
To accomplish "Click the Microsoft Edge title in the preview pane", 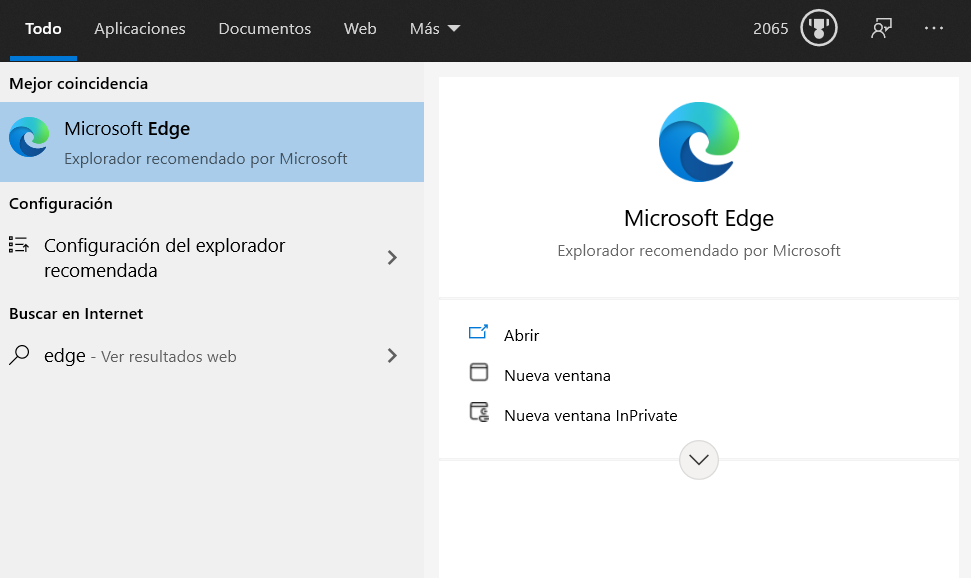I will click(699, 218).
